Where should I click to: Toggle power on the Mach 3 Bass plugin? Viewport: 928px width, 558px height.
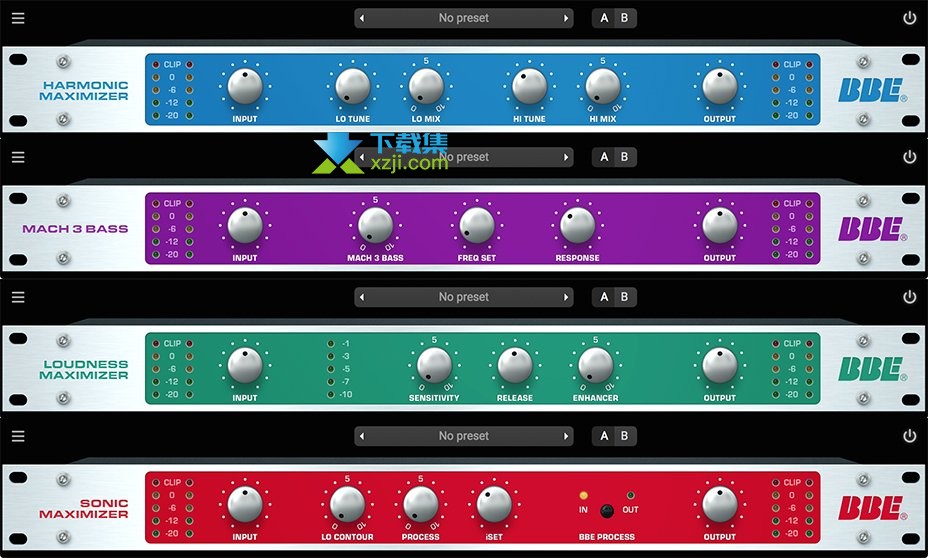[910, 157]
